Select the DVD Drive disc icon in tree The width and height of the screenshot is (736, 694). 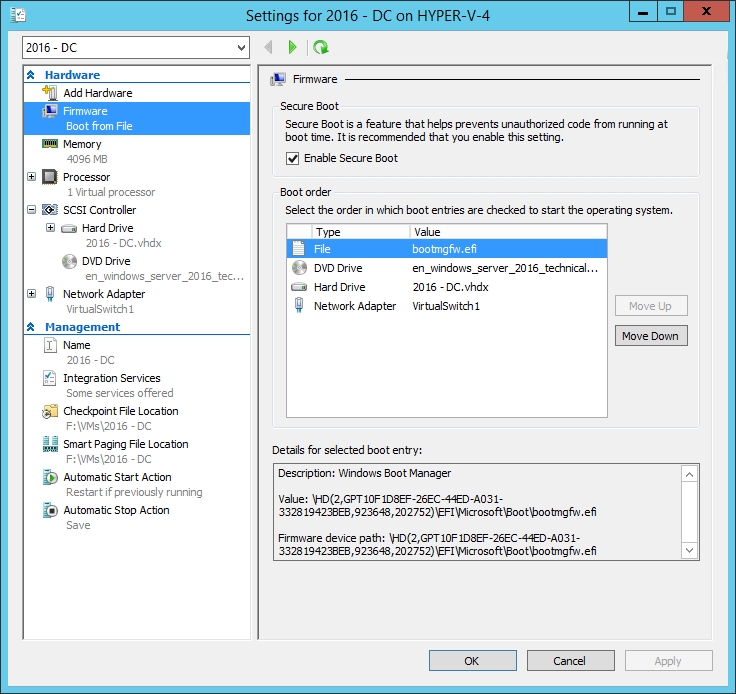[69, 261]
